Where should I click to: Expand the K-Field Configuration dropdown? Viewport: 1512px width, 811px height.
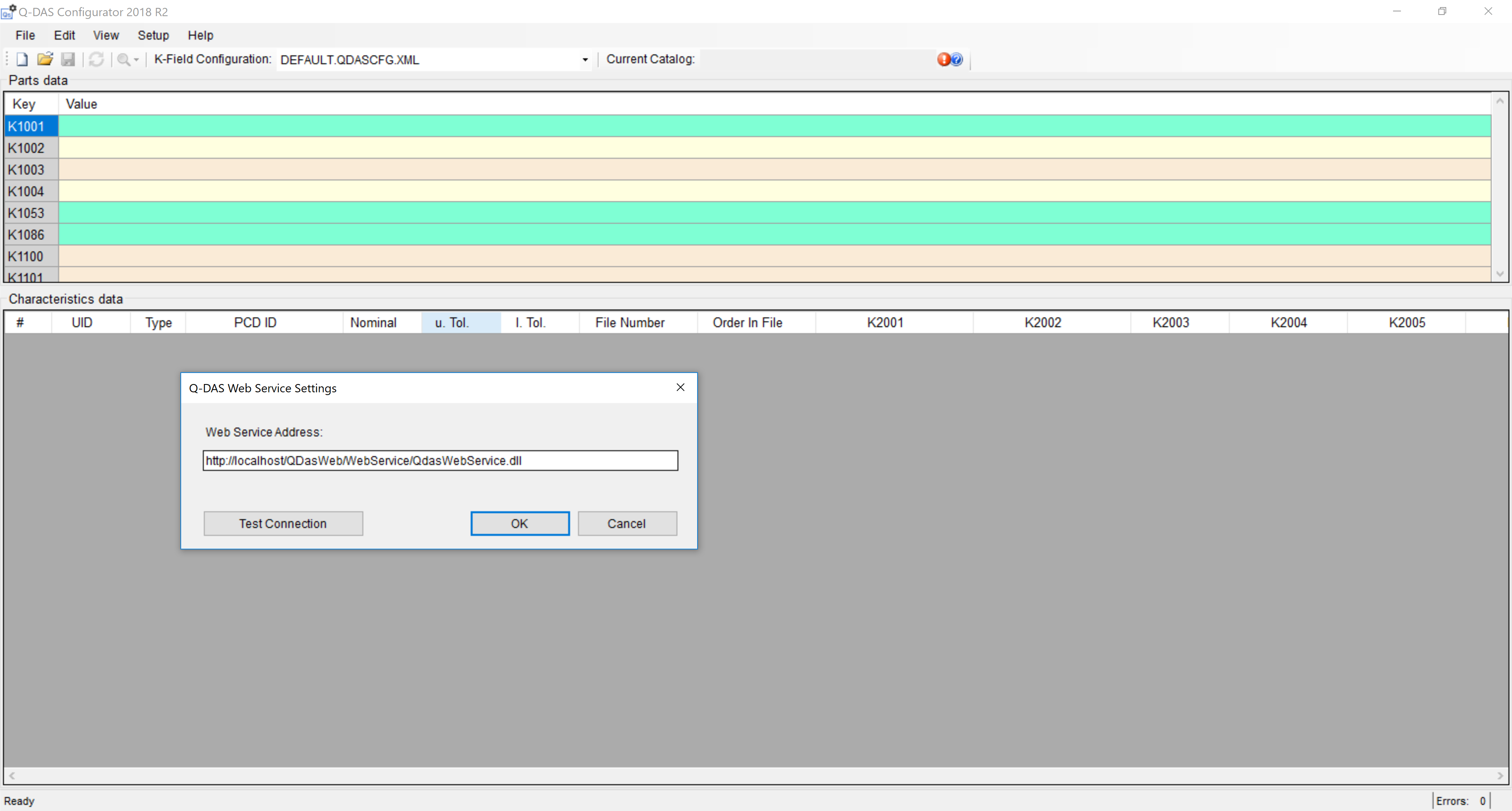click(x=584, y=60)
